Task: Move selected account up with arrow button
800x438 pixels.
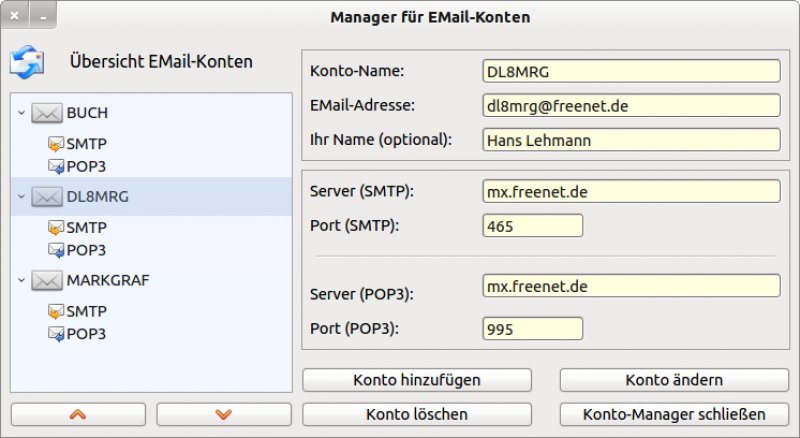Action: (78, 414)
